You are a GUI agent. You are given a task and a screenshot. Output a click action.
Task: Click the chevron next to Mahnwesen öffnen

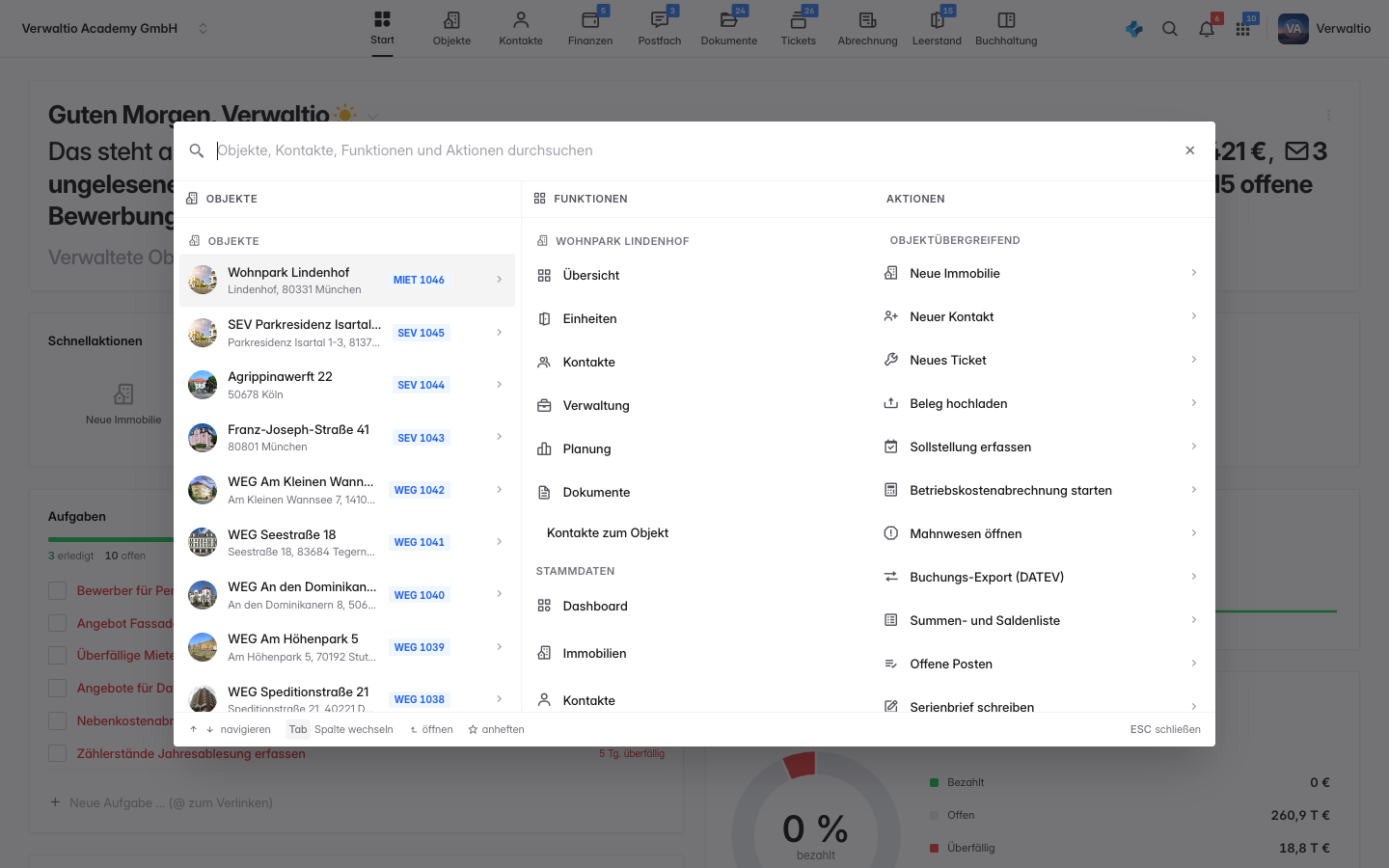coord(1193,533)
